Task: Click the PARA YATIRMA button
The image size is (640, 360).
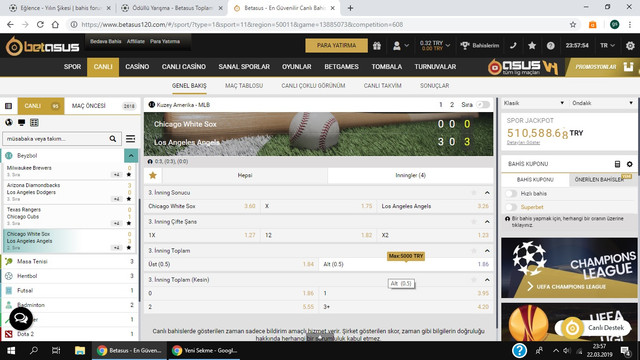Action: (336, 46)
